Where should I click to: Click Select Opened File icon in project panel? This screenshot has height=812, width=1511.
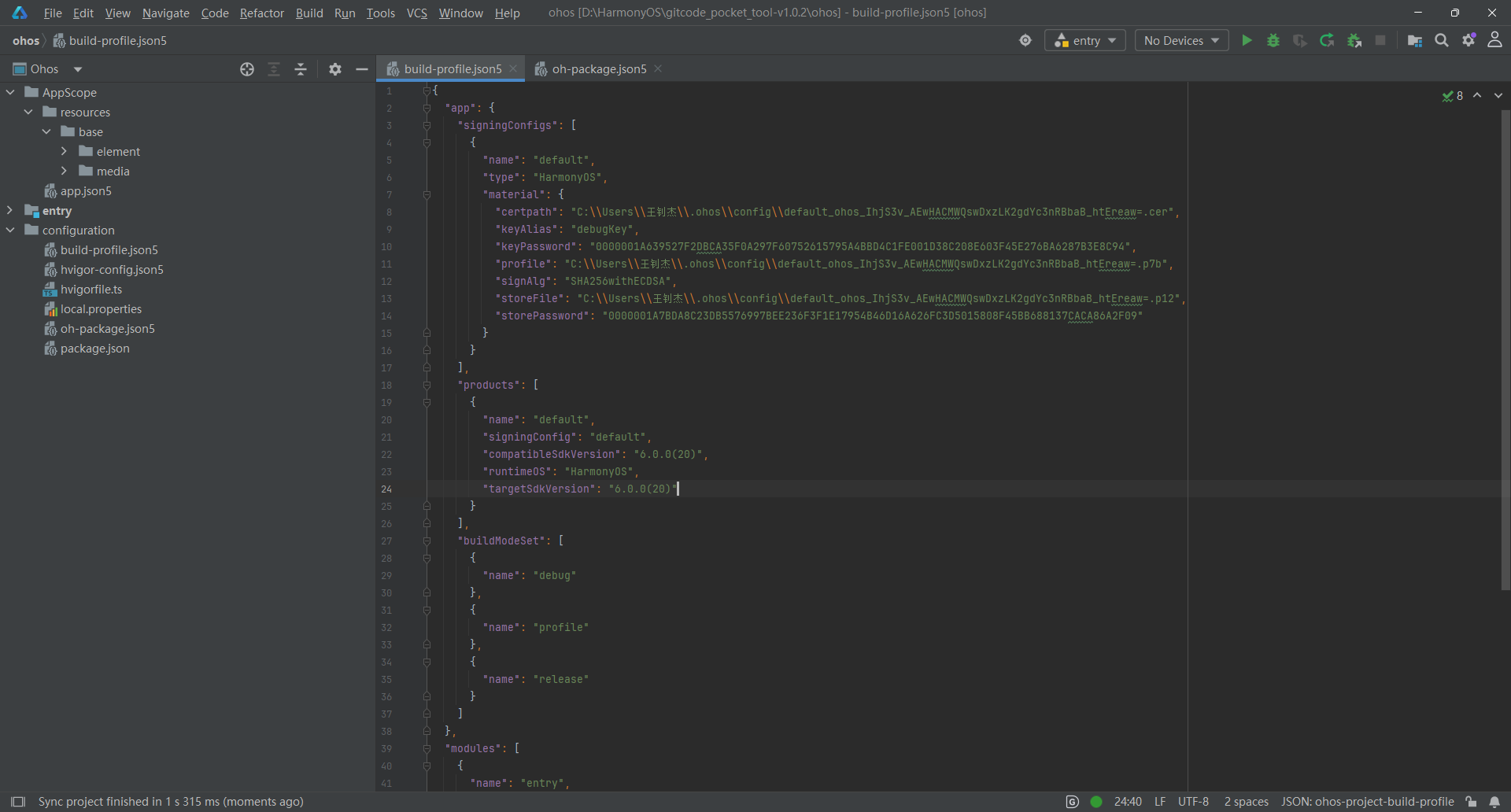[247, 69]
